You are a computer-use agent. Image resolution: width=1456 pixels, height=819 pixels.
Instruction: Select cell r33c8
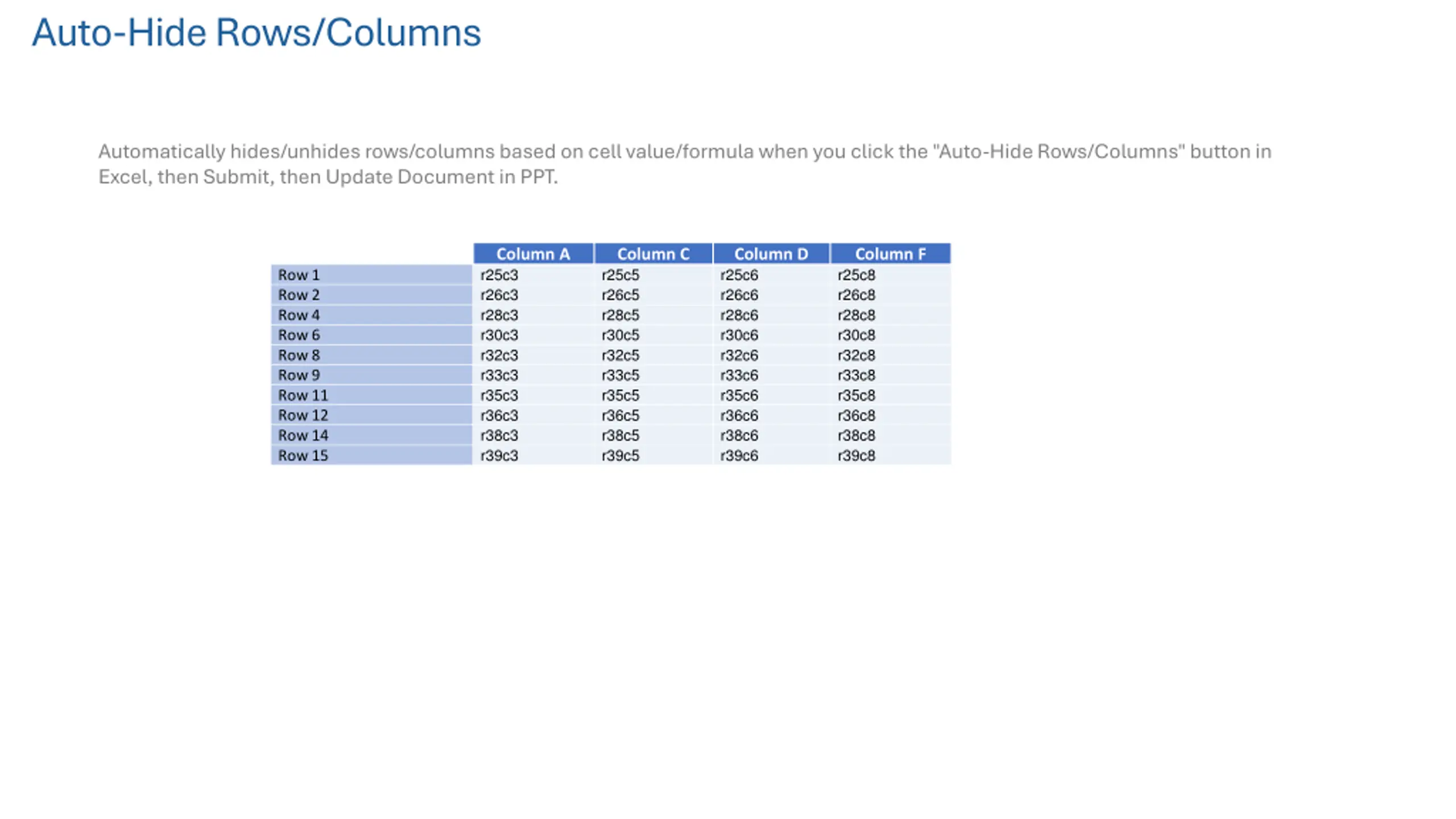pos(891,375)
